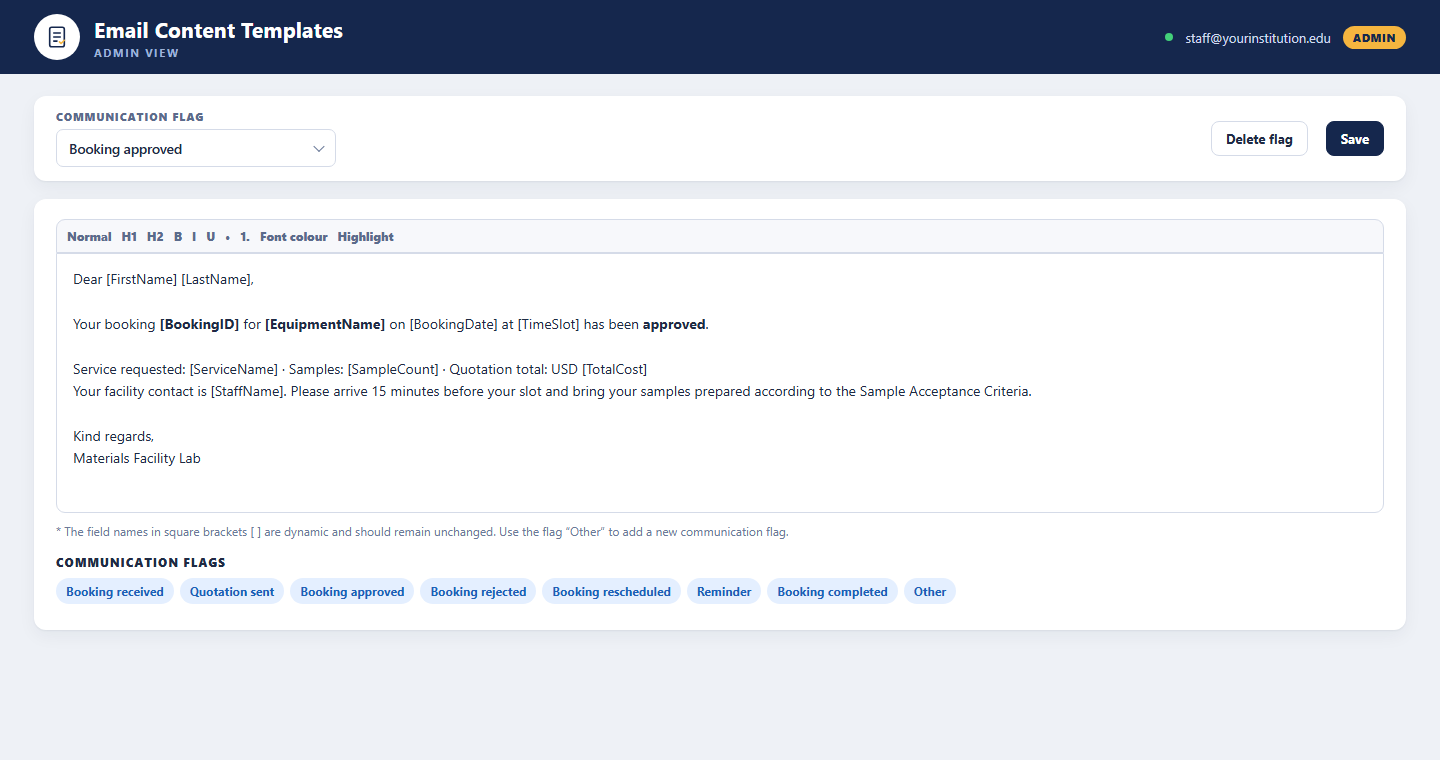This screenshot has height=760, width=1440.
Task: Click the "Kind regards," line
Action: (114, 436)
